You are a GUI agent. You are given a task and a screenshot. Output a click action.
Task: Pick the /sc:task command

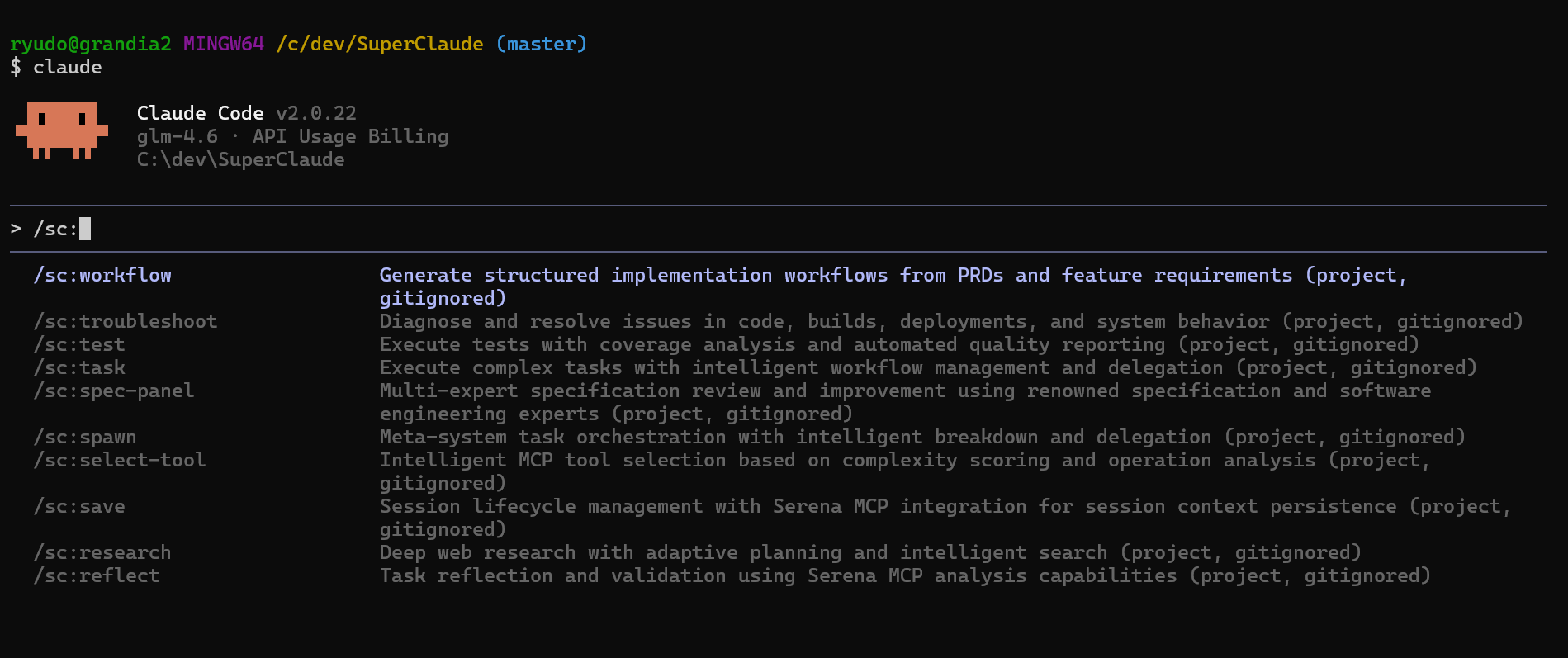[x=79, y=368]
